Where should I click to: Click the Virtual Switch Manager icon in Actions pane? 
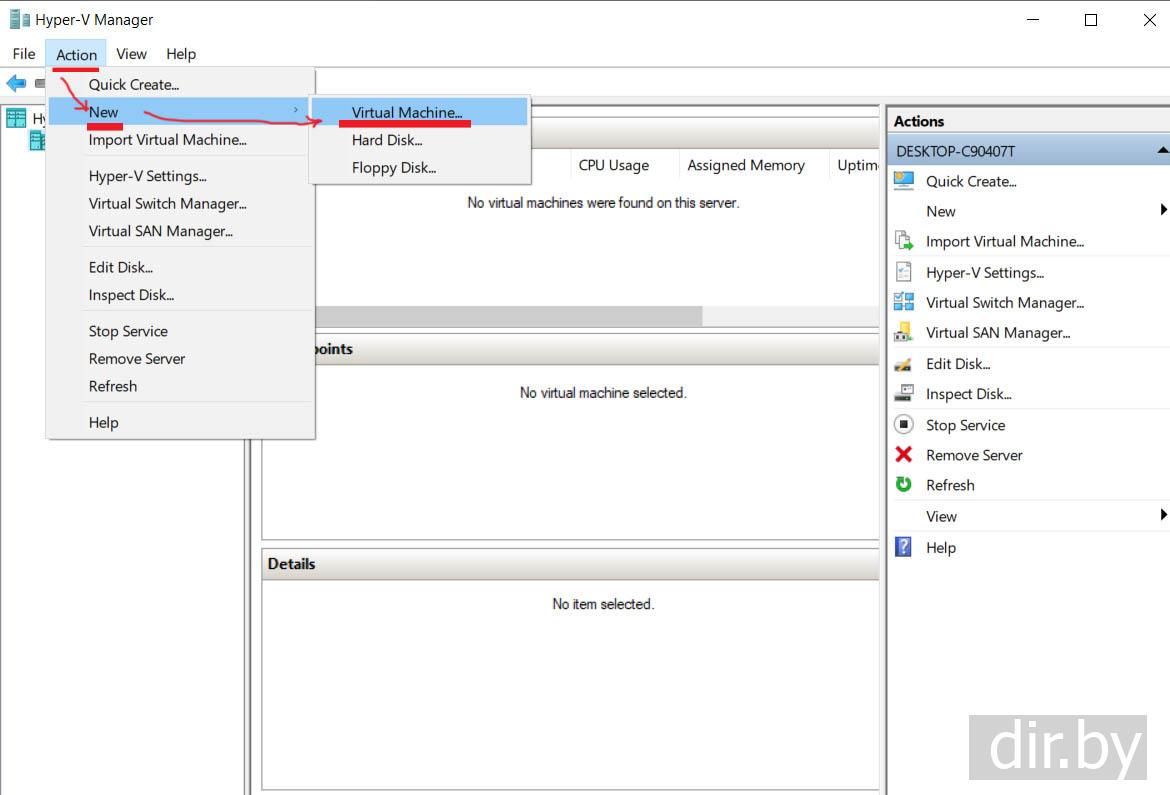(904, 302)
